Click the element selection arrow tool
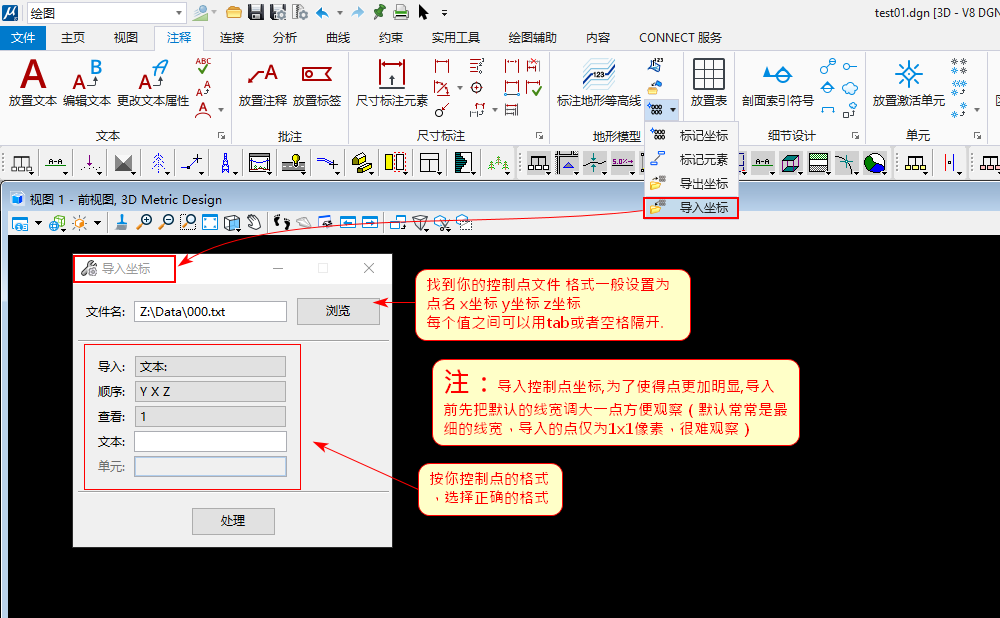Viewport: 1000px width, 618px height. pos(423,12)
